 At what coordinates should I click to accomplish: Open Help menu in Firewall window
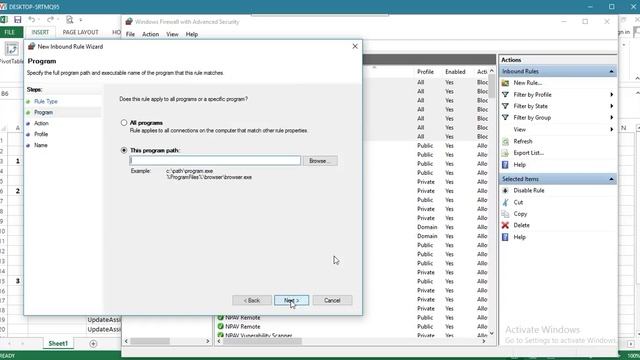click(x=191, y=34)
